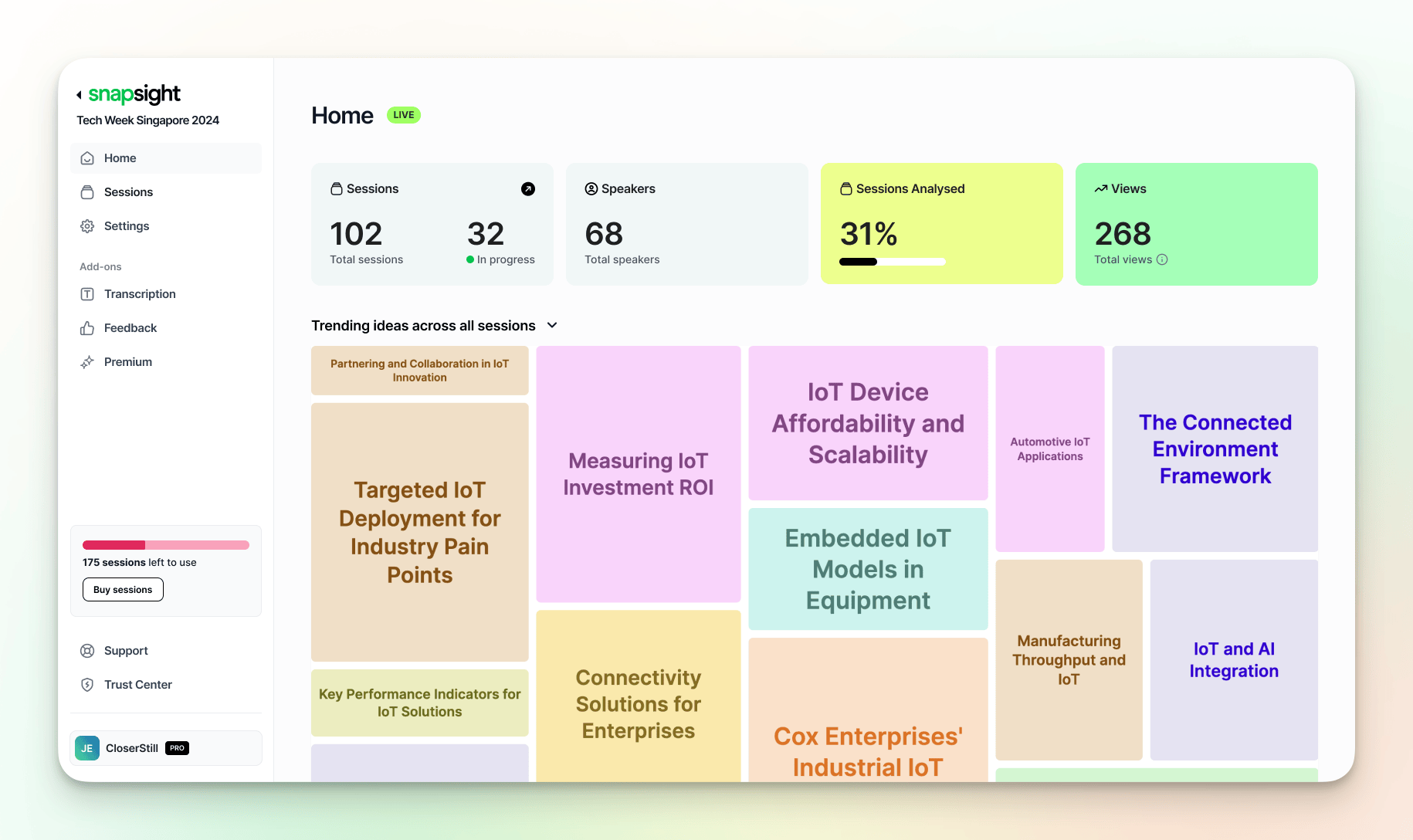Click the arrow icon on the Sessions card
The image size is (1413, 840).
pyautogui.click(x=529, y=188)
